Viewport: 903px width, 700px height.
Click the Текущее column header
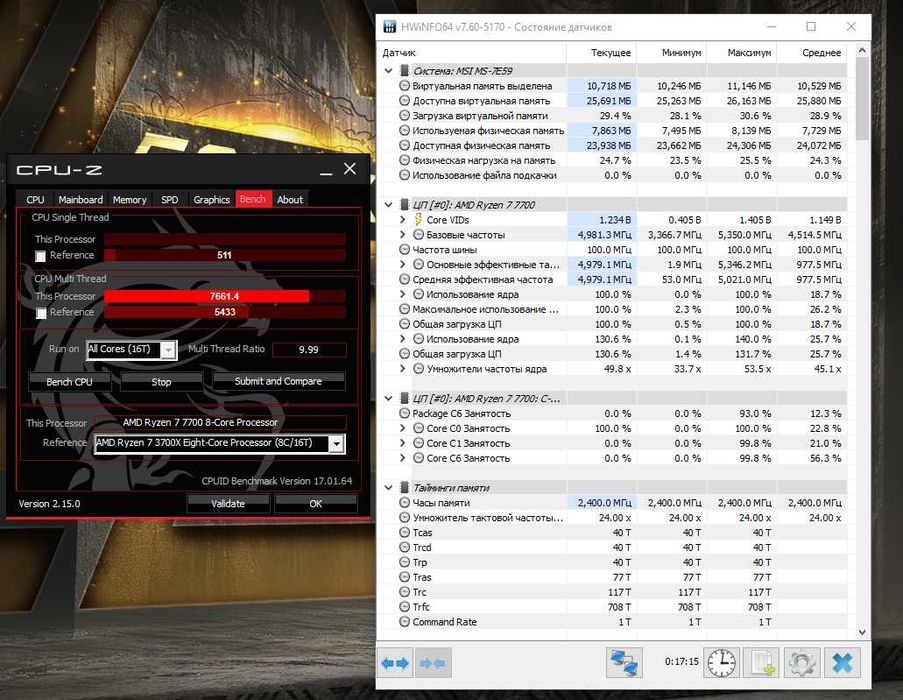coord(602,53)
